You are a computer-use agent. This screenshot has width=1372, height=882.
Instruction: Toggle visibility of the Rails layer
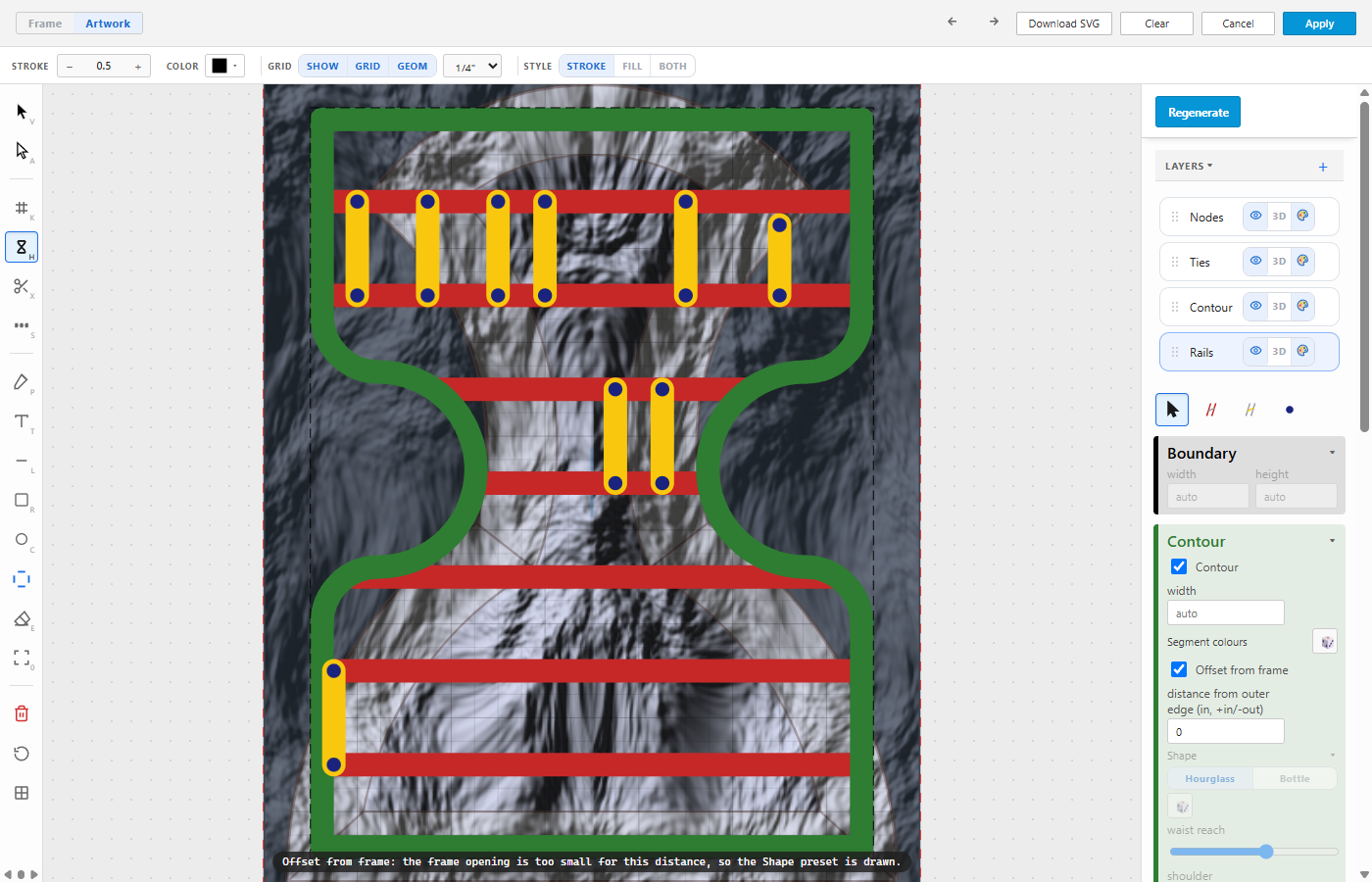pos(1255,352)
